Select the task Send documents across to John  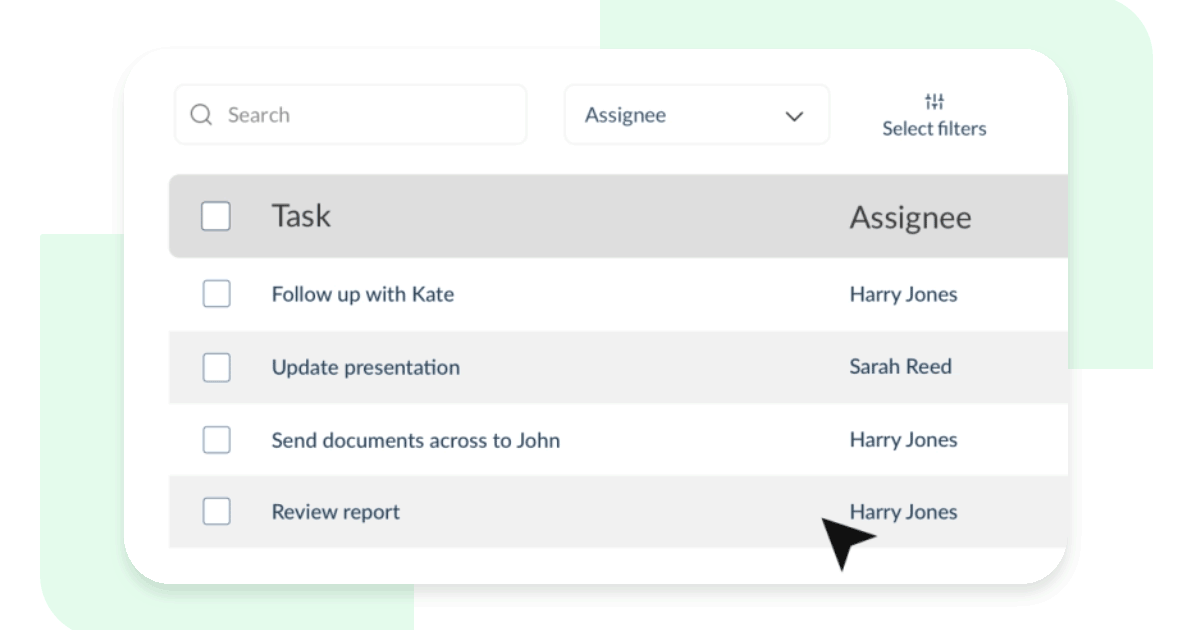[418, 440]
